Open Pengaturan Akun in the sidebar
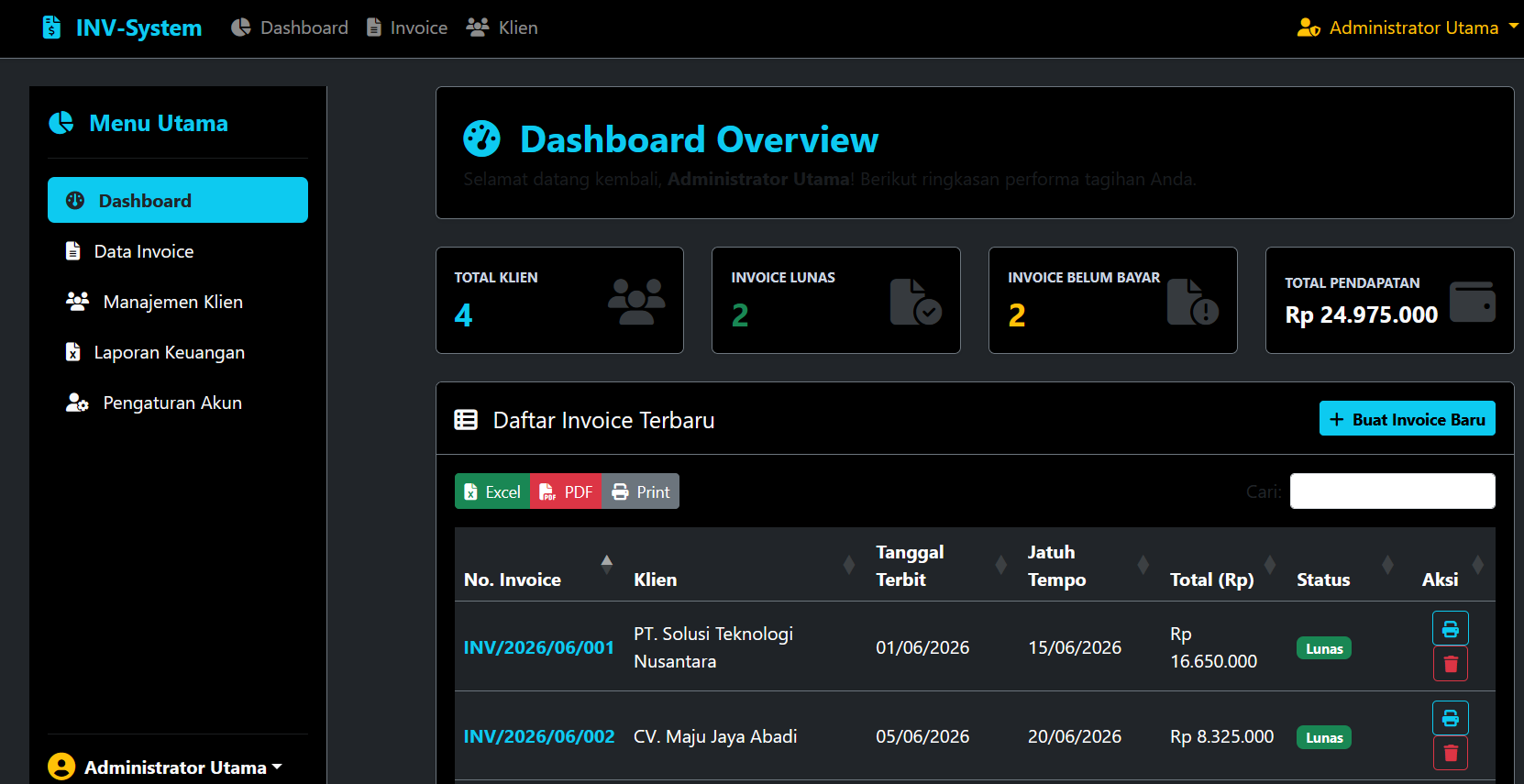The width and height of the screenshot is (1524, 784). point(178,403)
